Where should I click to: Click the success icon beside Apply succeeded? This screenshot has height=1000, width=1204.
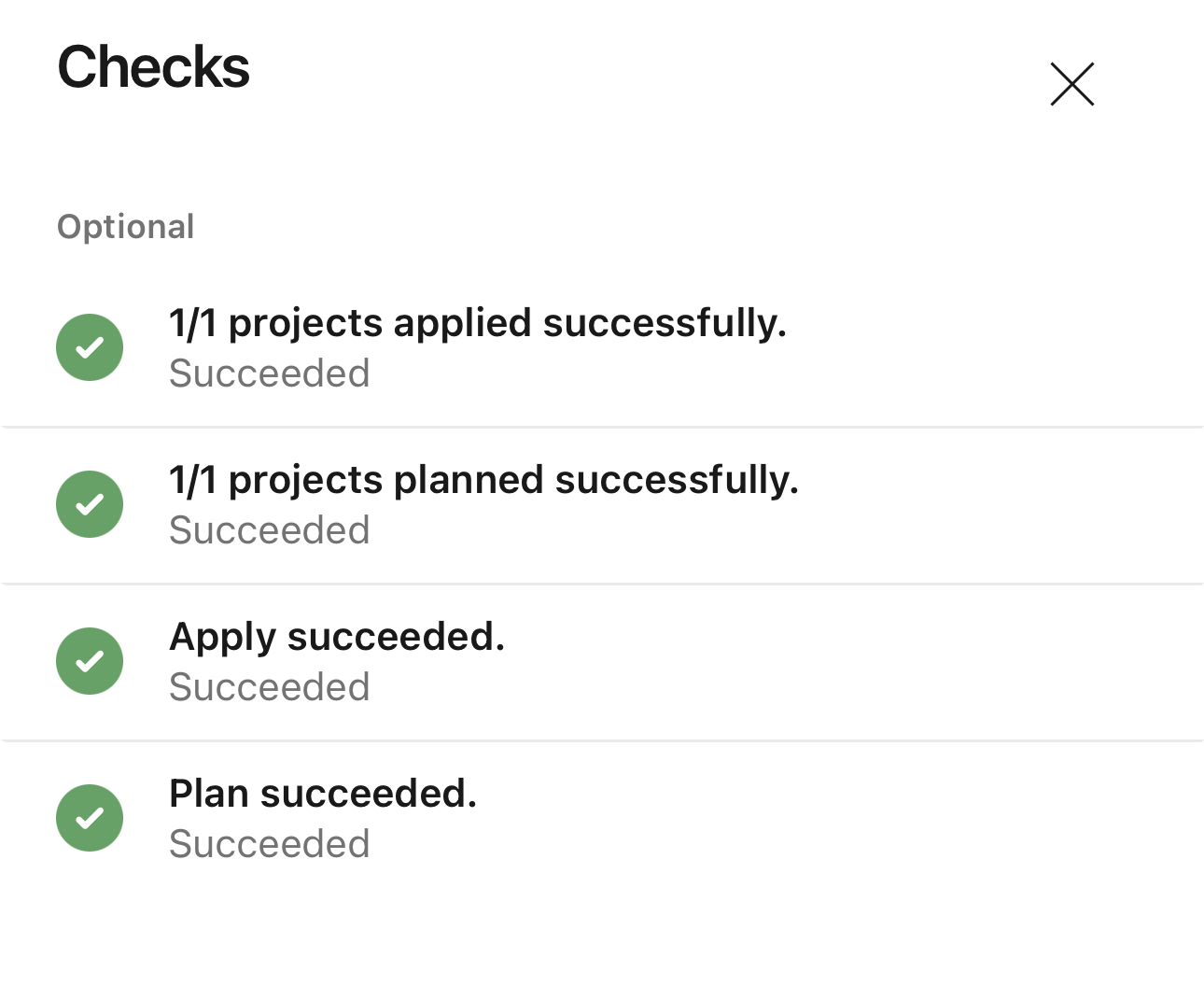tap(90, 661)
